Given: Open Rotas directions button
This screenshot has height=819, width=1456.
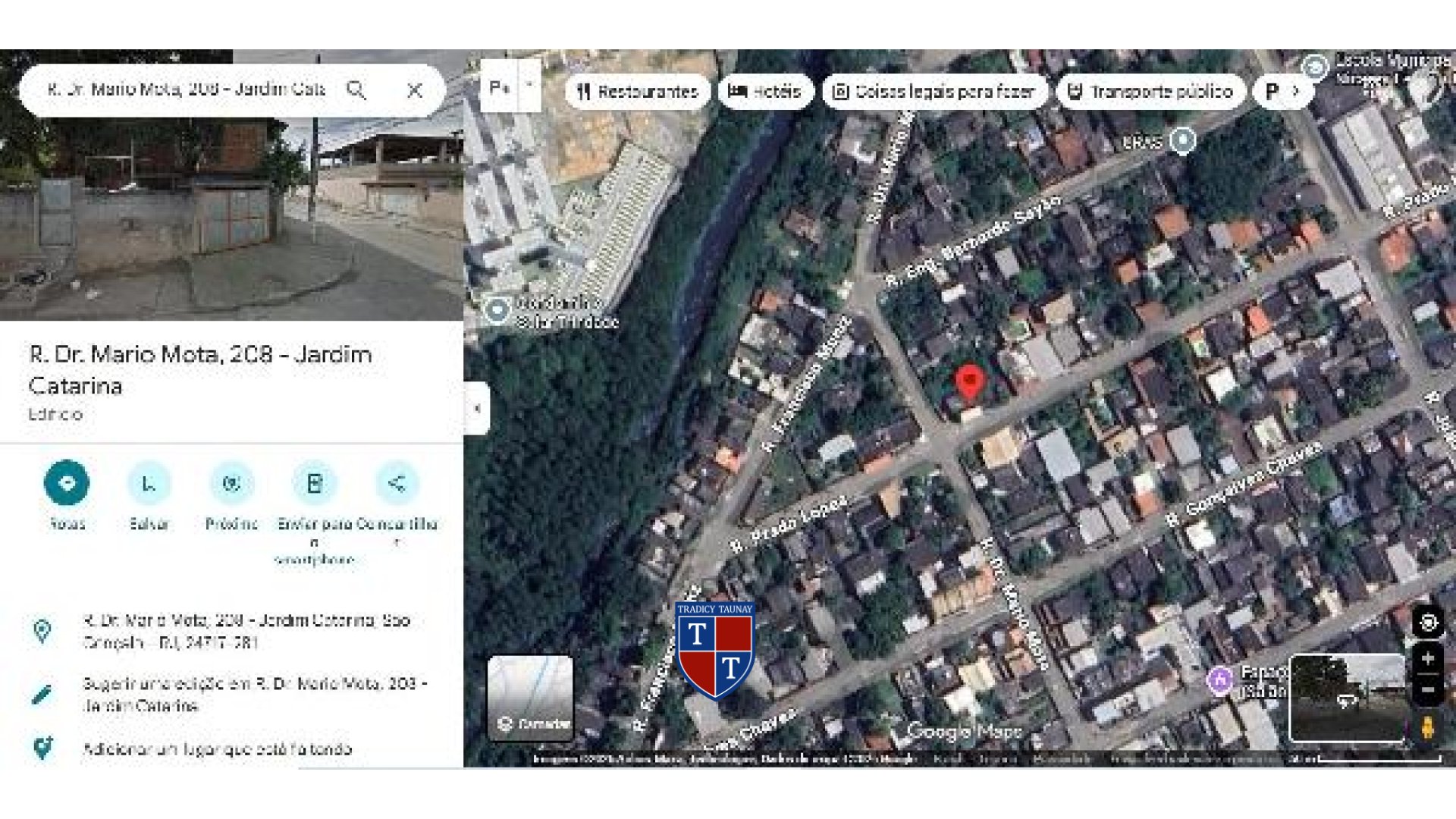Looking at the screenshot, I should click(67, 483).
